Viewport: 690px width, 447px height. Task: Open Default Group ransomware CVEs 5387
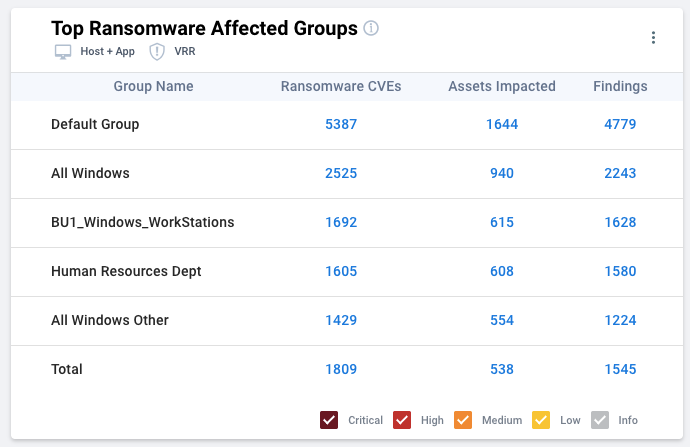click(x=341, y=125)
